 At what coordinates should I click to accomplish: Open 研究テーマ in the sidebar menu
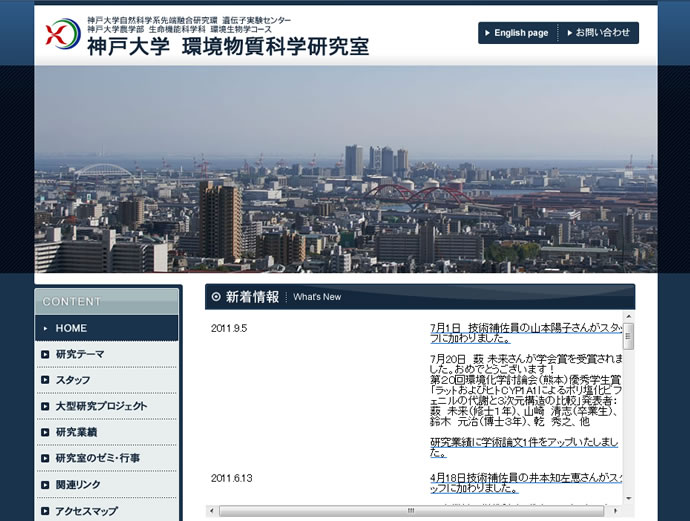(x=106, y=354)
